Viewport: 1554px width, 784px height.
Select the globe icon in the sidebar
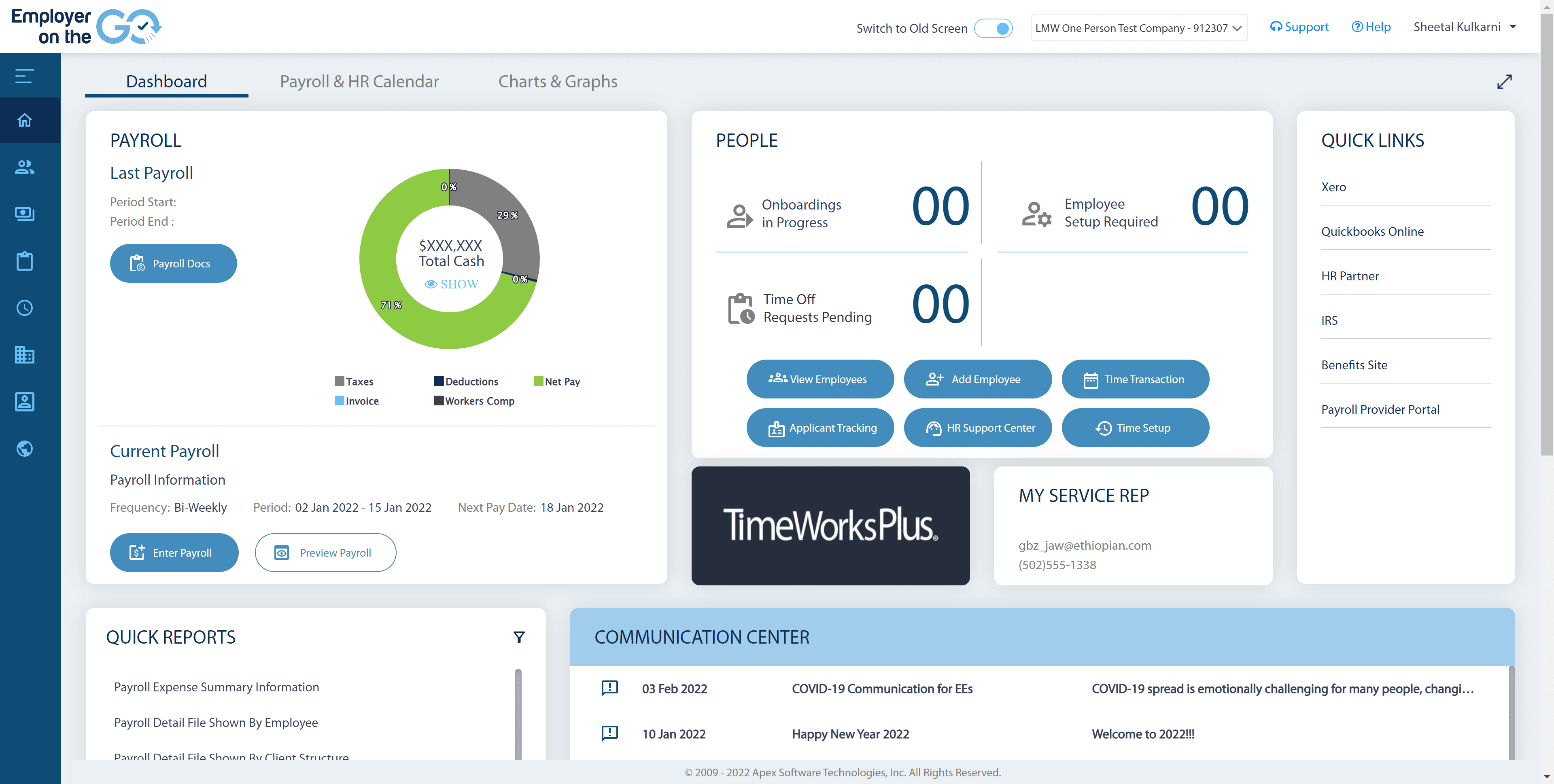coord(24,448)
